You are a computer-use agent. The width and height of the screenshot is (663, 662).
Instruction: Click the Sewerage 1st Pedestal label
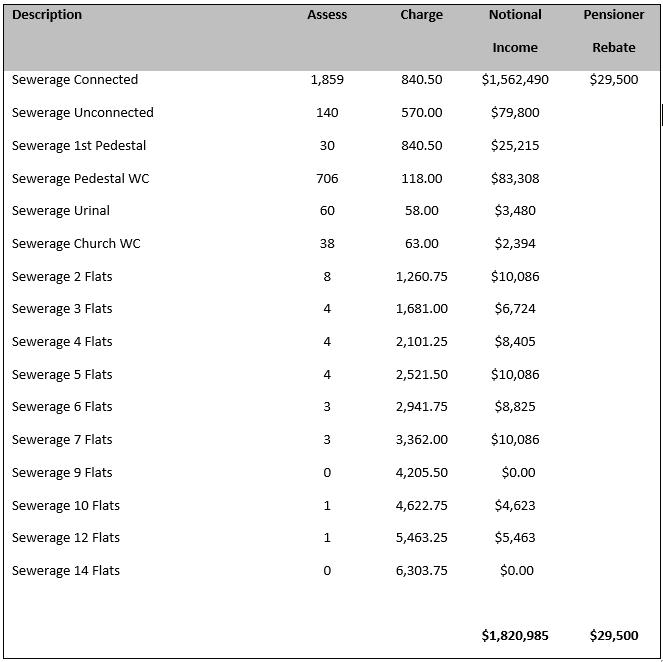[79, 146]
